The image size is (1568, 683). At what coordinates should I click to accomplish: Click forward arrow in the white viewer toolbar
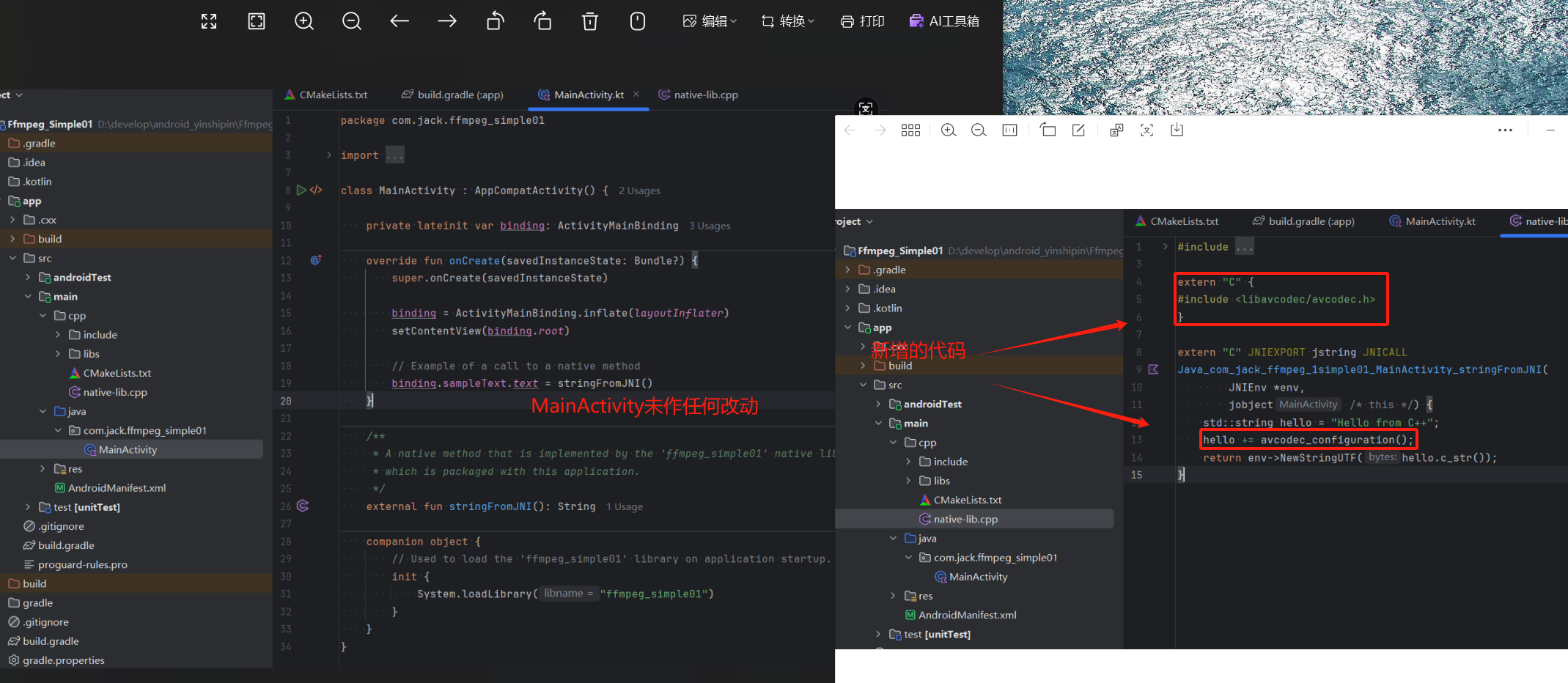point(880,130)
